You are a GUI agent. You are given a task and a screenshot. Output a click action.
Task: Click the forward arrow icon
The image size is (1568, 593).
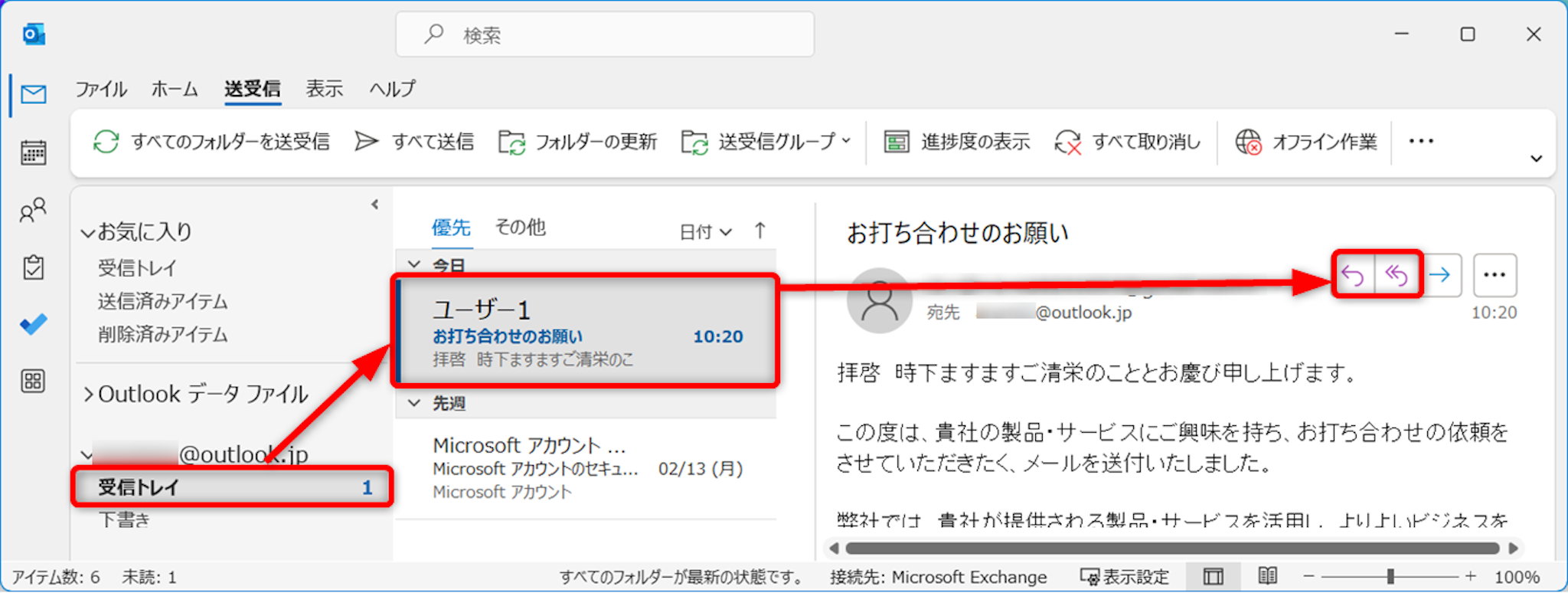point(1441,275)
